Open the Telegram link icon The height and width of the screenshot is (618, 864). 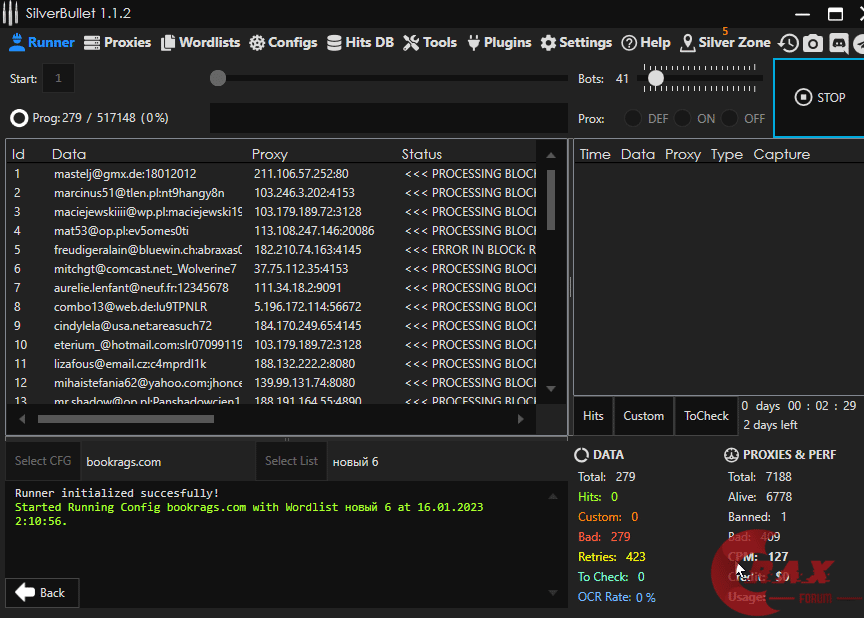[859, 43]
